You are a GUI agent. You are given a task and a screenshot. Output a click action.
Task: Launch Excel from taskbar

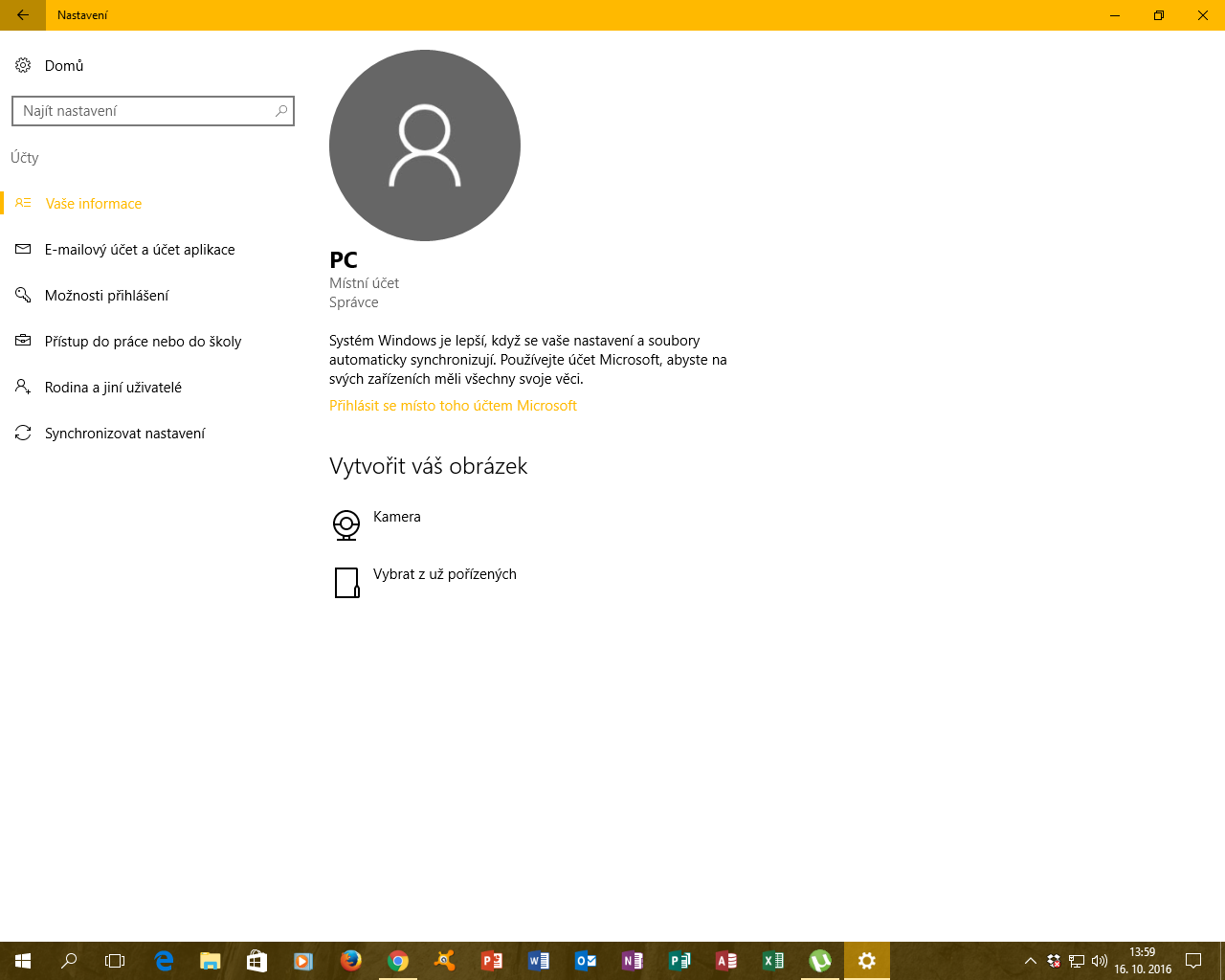[773, 961]
